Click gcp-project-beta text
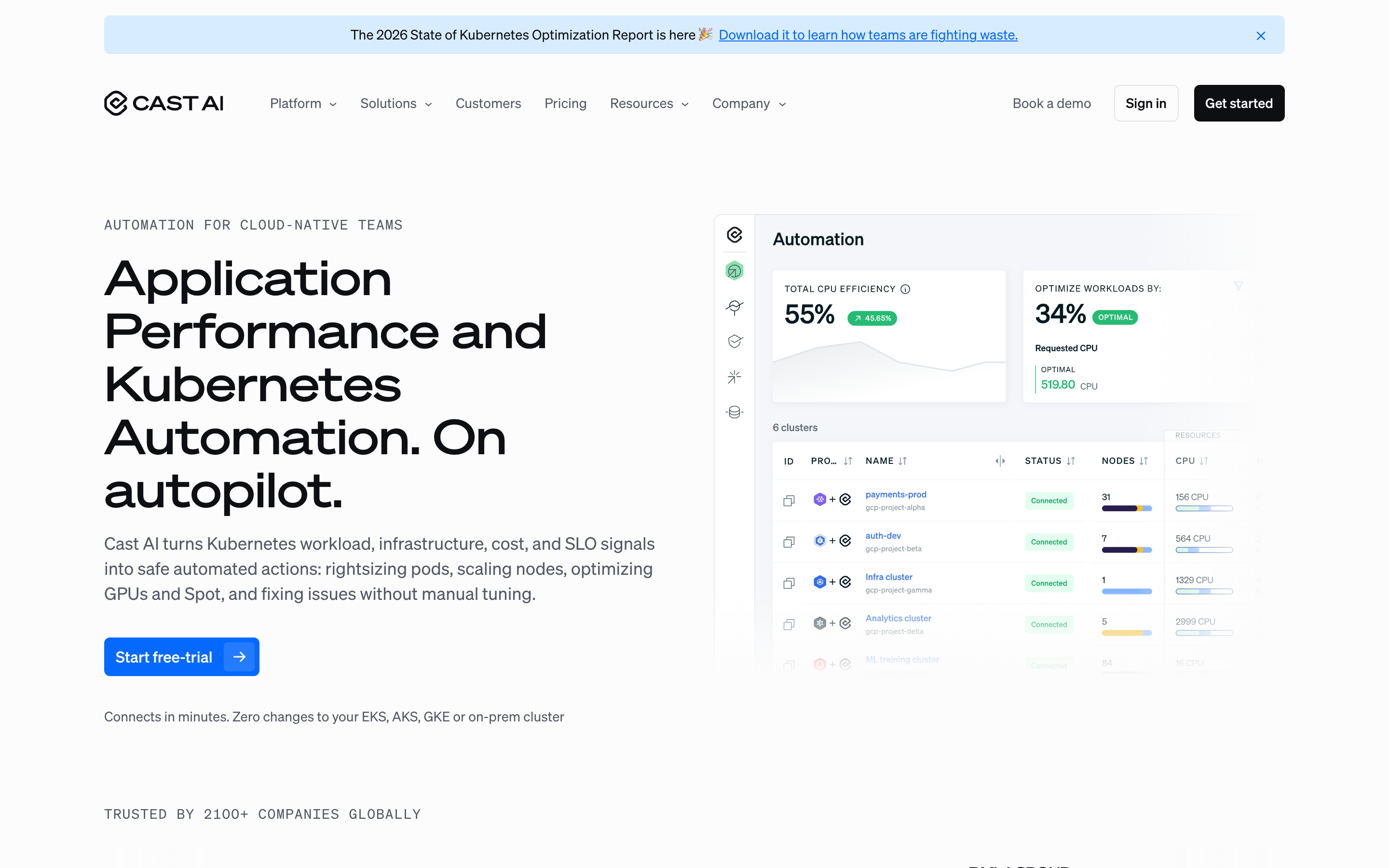Viewport: 1389px width, 868px height. click(x=893, y=549)
